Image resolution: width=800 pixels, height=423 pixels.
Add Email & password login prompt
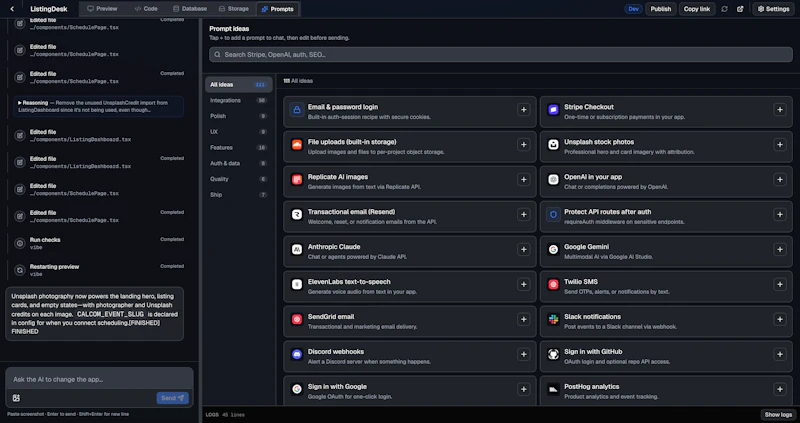[x=523, y=110]
